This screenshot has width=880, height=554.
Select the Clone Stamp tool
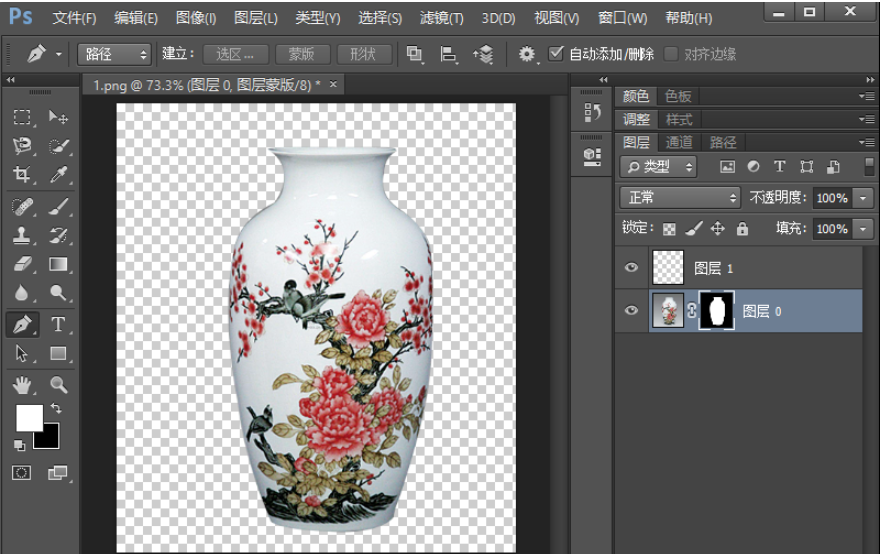[23, 235]
